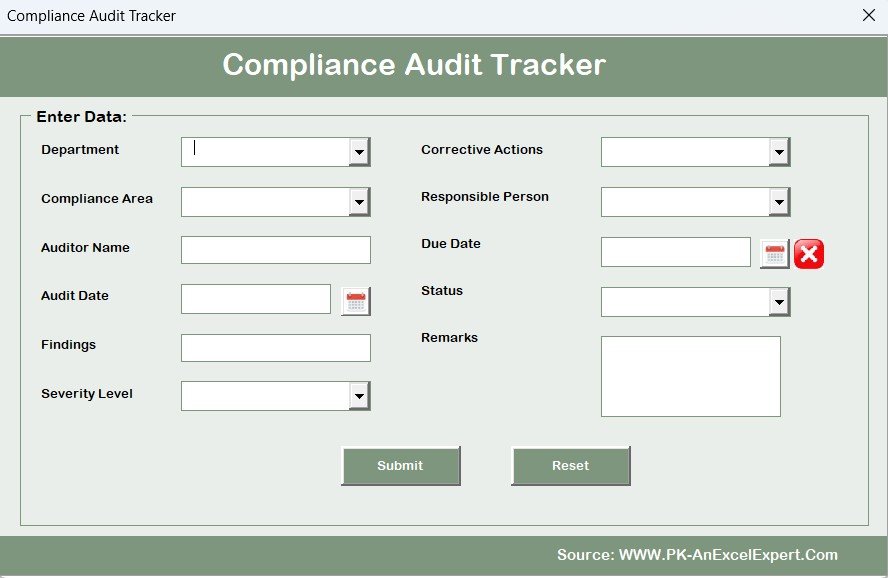Open the Due Date calendar picker
Viewport: 888px width, 578px height.
[774, 254]
